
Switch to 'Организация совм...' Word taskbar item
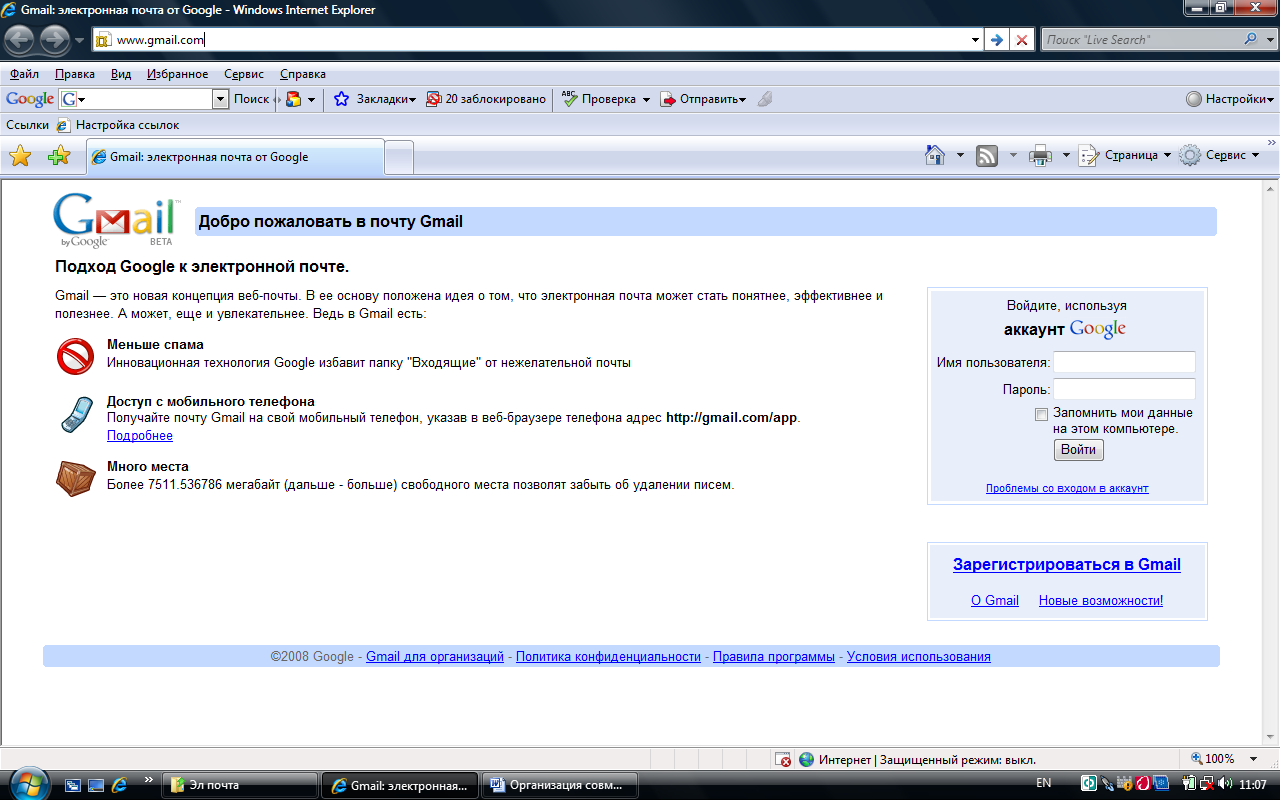click(x=559, y=785)
